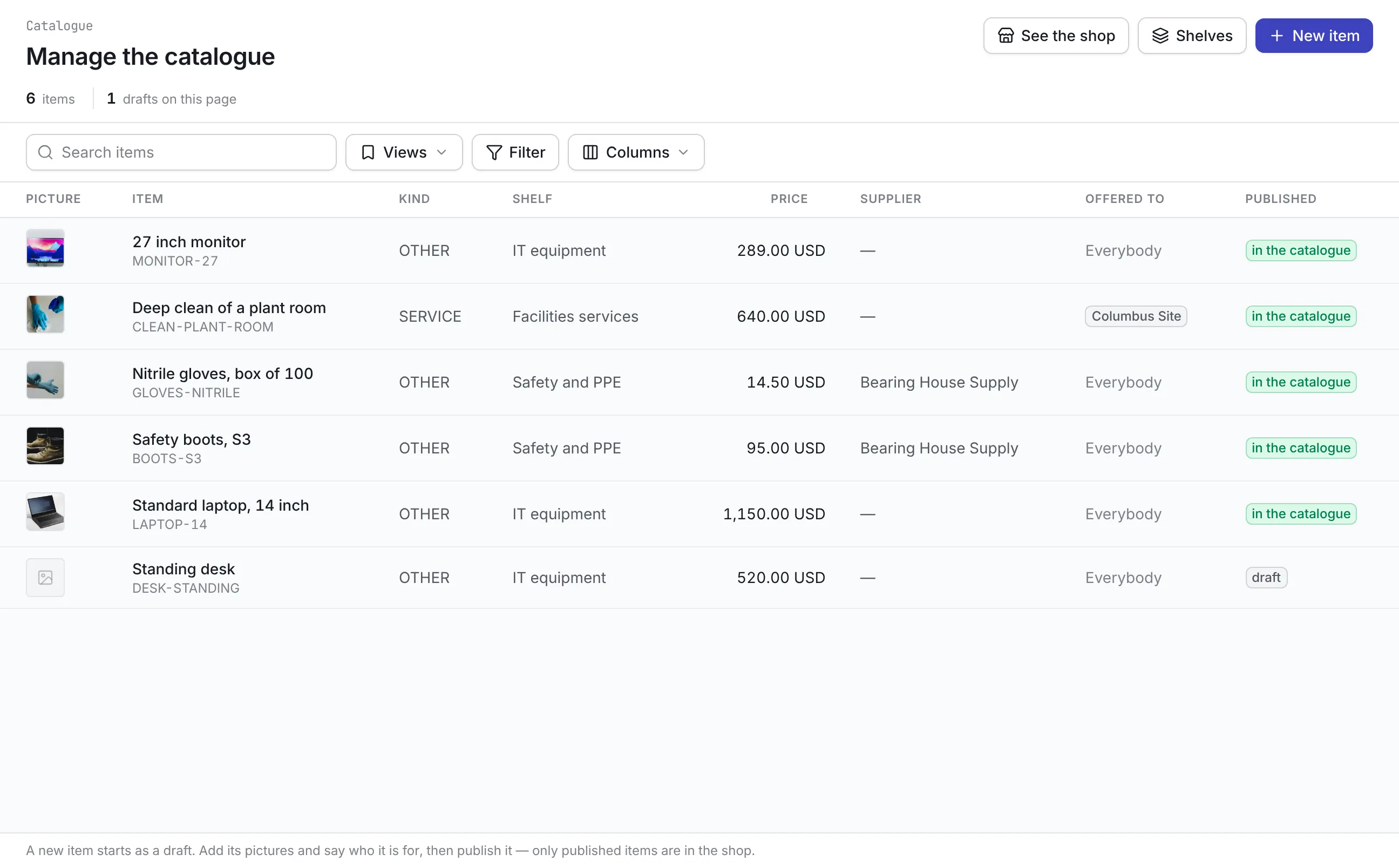Click the 1,150.00 USD price
1399x868 pixels.
[773, 514]
